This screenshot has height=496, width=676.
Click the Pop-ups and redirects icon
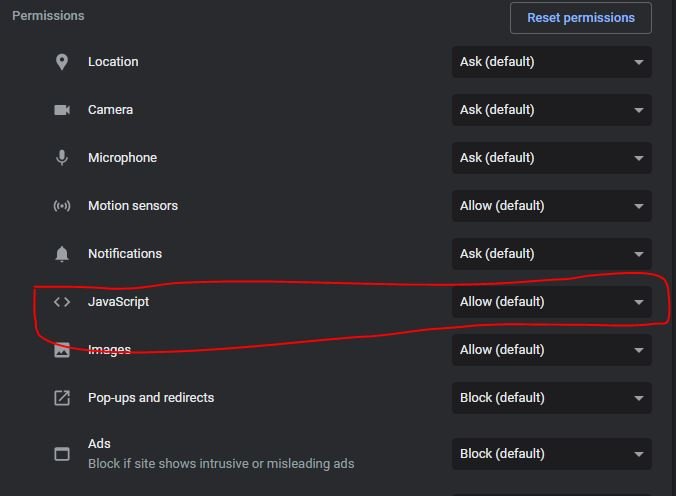(x=62, y=398)
